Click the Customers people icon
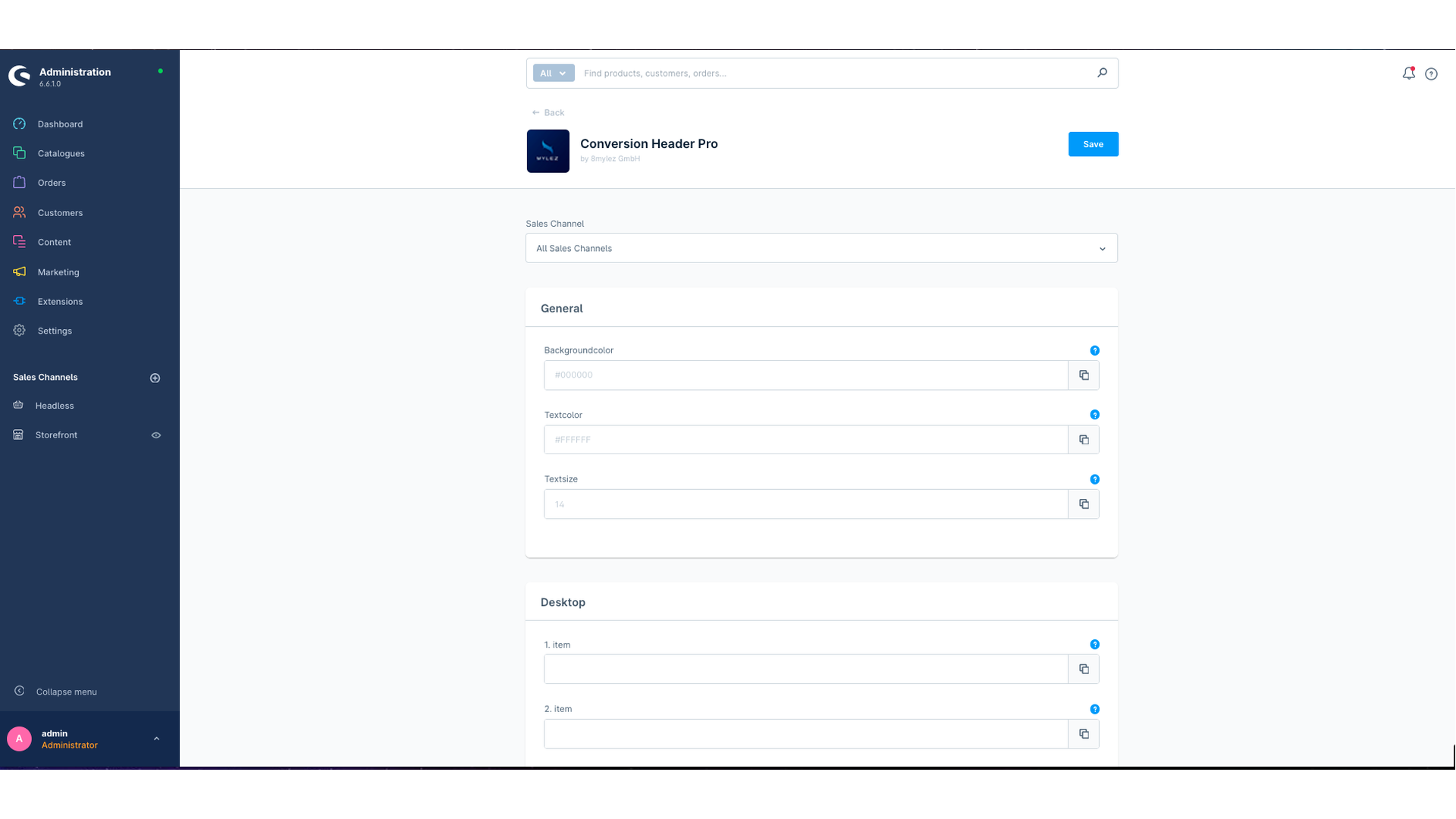Image resolution: width=1456 pixels, height=819 pixels. pos(19,212)
